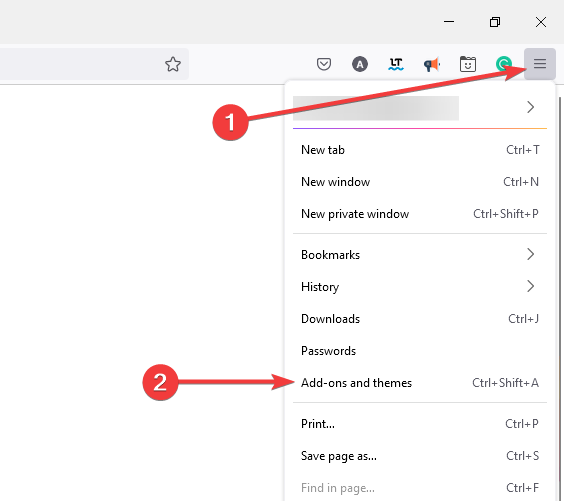The width and height of the screenshot is (564, 501).
Task: Expand the account submenu chevron
Action: click(x=531, y=107)
